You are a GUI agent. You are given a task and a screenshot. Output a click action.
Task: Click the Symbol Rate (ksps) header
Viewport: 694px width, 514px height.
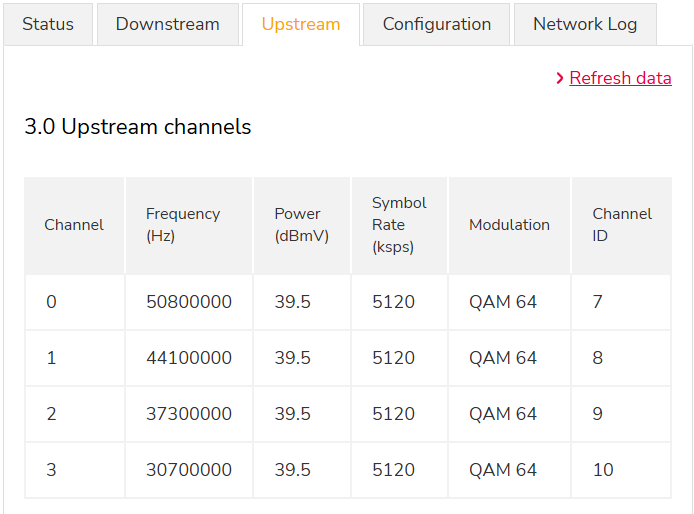tap(399, 225)
